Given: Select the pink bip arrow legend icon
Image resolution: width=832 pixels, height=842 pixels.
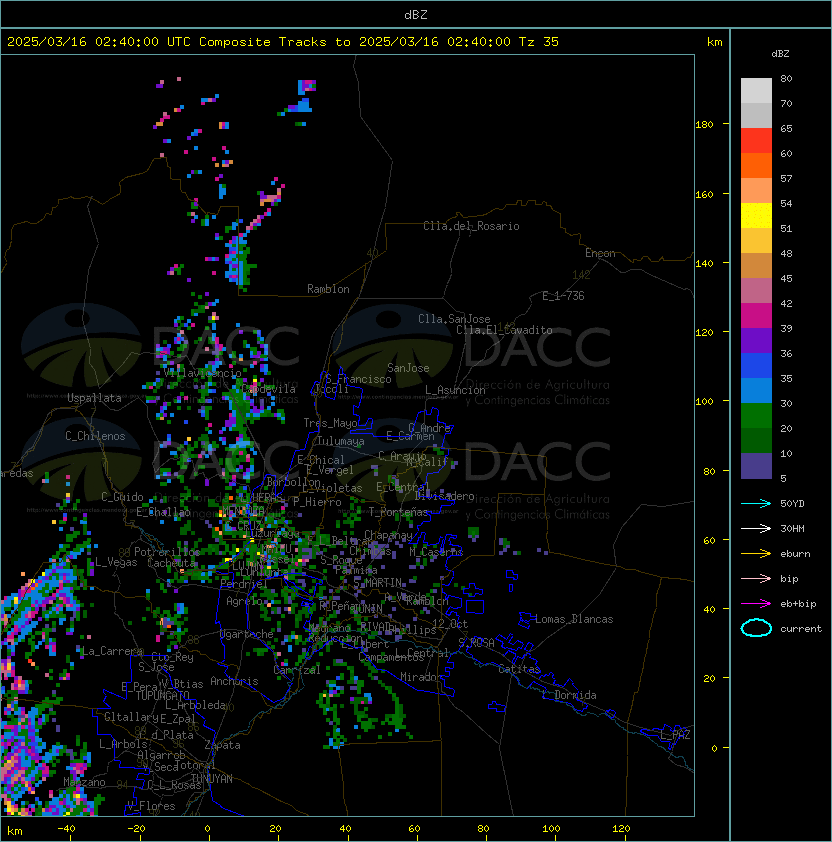Looking at the screenshot, I should pyautogui.click(x=756, y=579).
